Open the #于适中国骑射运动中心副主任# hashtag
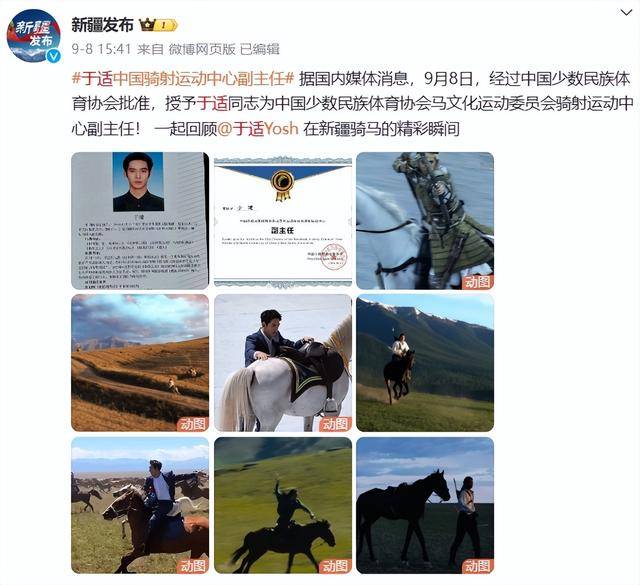Viewport: 640px width, 585px height. coord(183,79)
